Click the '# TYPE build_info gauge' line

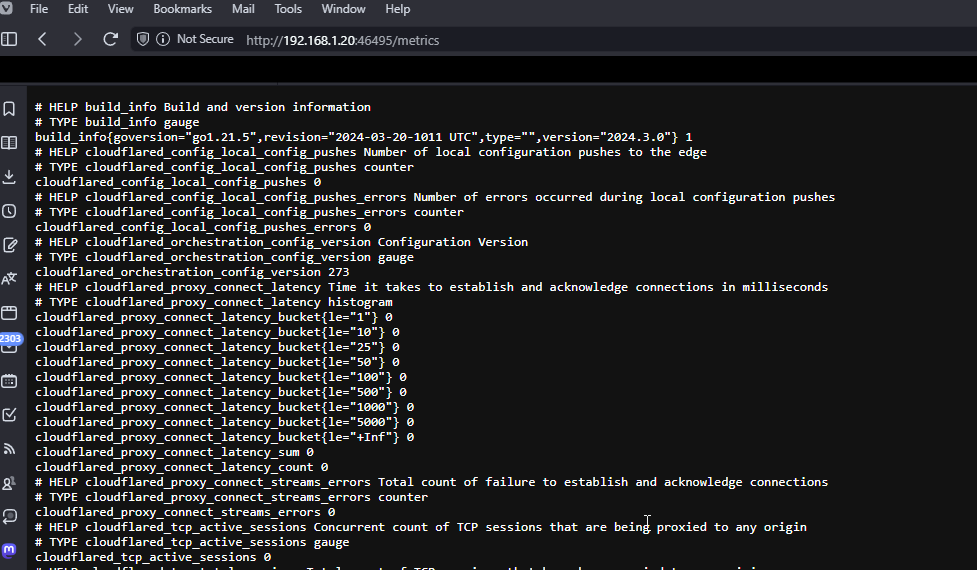click(x=117, y=122)
